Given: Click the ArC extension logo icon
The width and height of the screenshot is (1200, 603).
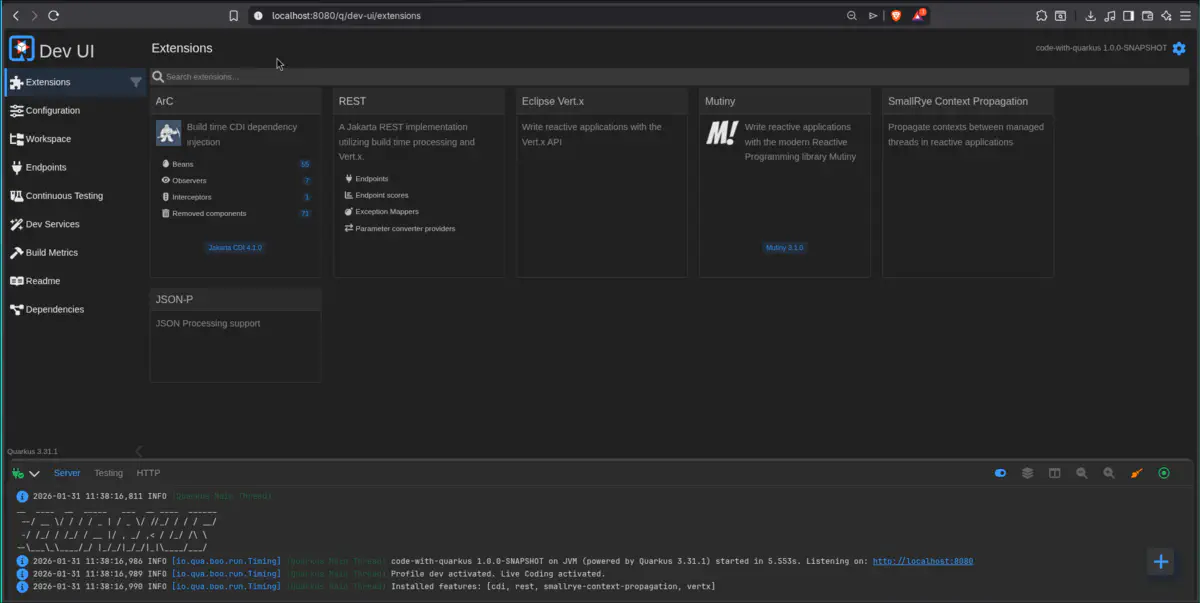Looking at the screenshot, I should pos(169,133).
